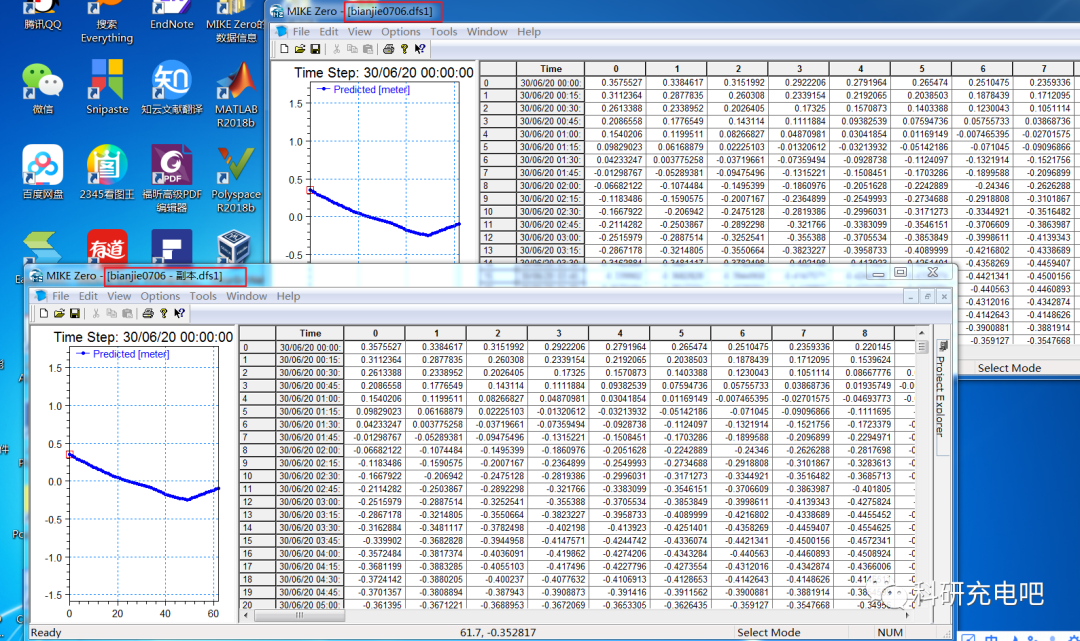Image resolution: width=1080 pixels, height=641 pixels.
Task: Click New file icon in bianjie0706.dfs1 window
Action: [284, 49]
